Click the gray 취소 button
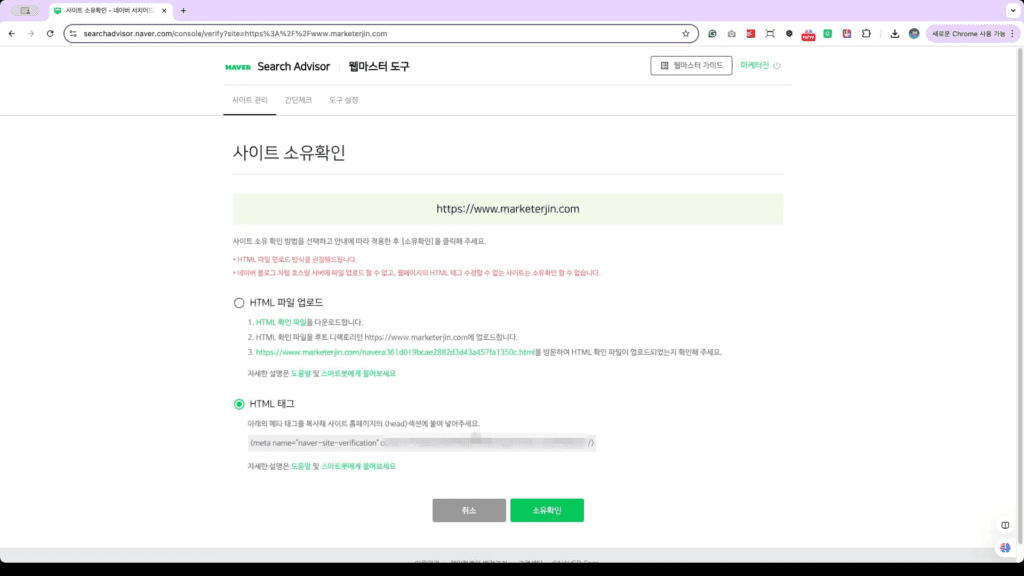 tap(469, 510)
